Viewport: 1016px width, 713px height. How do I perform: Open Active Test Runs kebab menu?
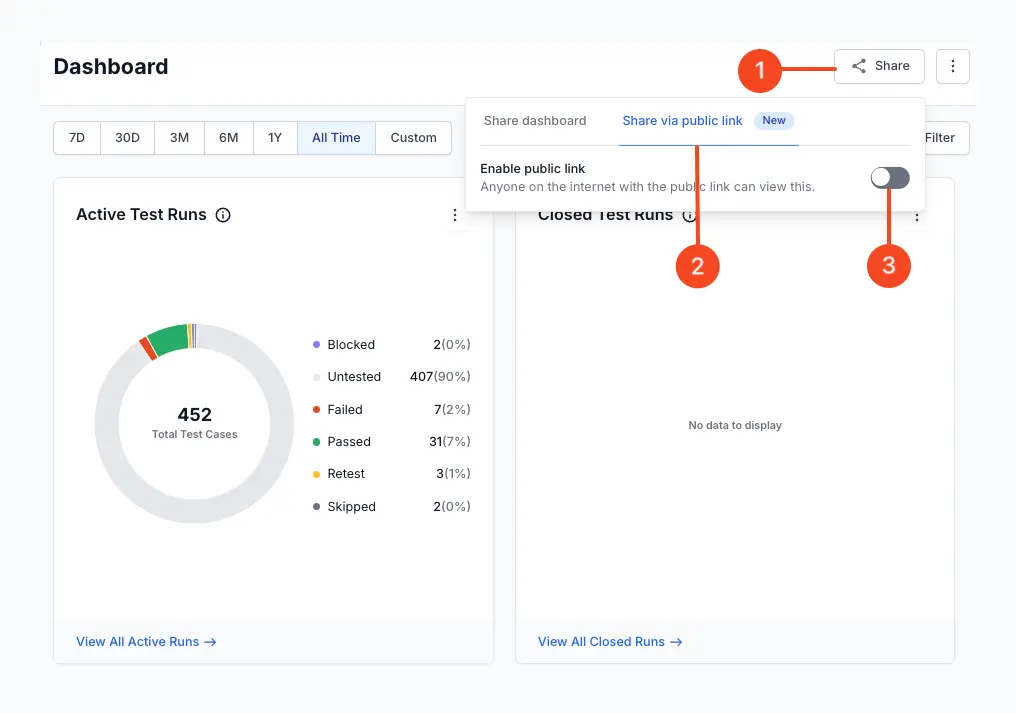click(x=455, y=215)
